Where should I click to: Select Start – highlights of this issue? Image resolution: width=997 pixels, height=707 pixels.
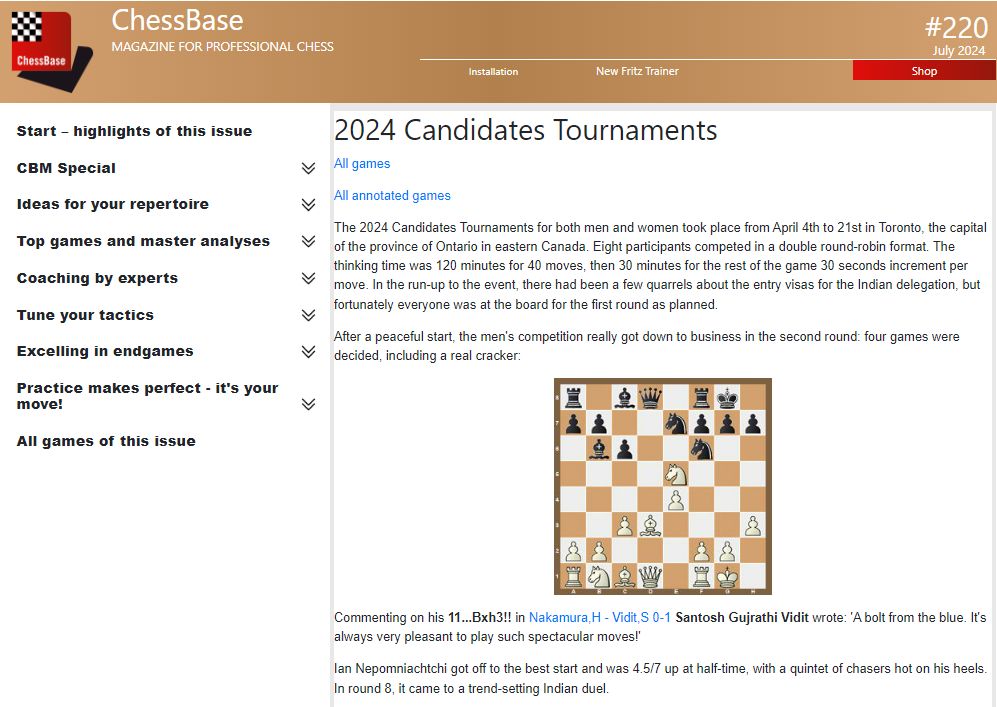point(134,131)
